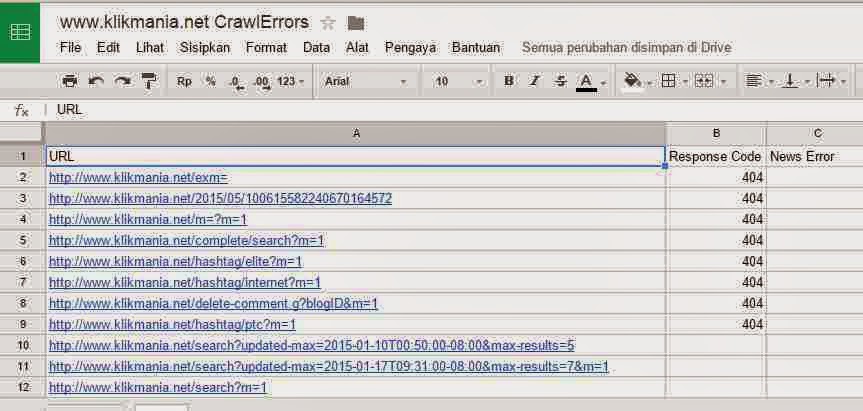Open the hashtag/internet?m=1 link
863x411 pixels.
click(184, 282)
